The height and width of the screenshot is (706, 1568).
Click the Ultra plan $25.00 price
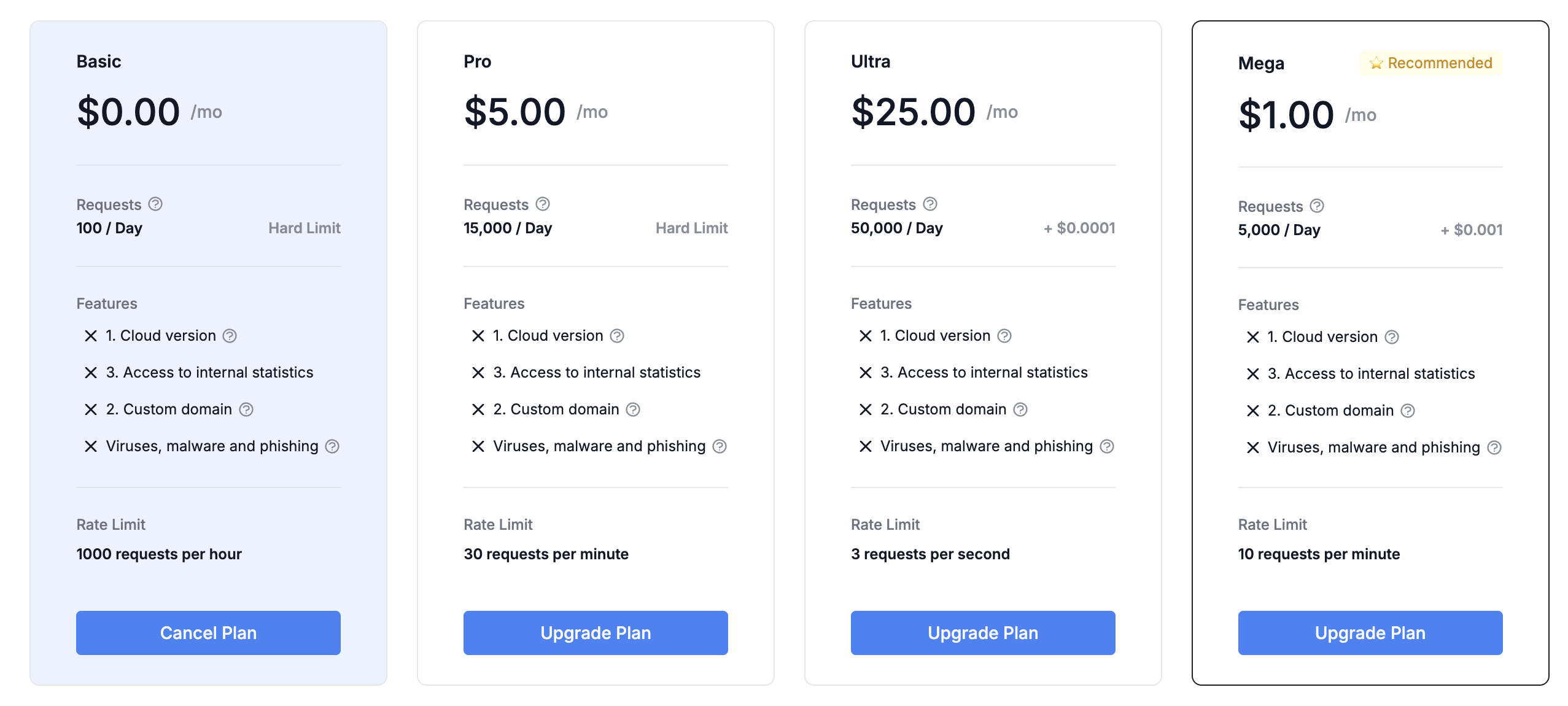pos(913,112)
